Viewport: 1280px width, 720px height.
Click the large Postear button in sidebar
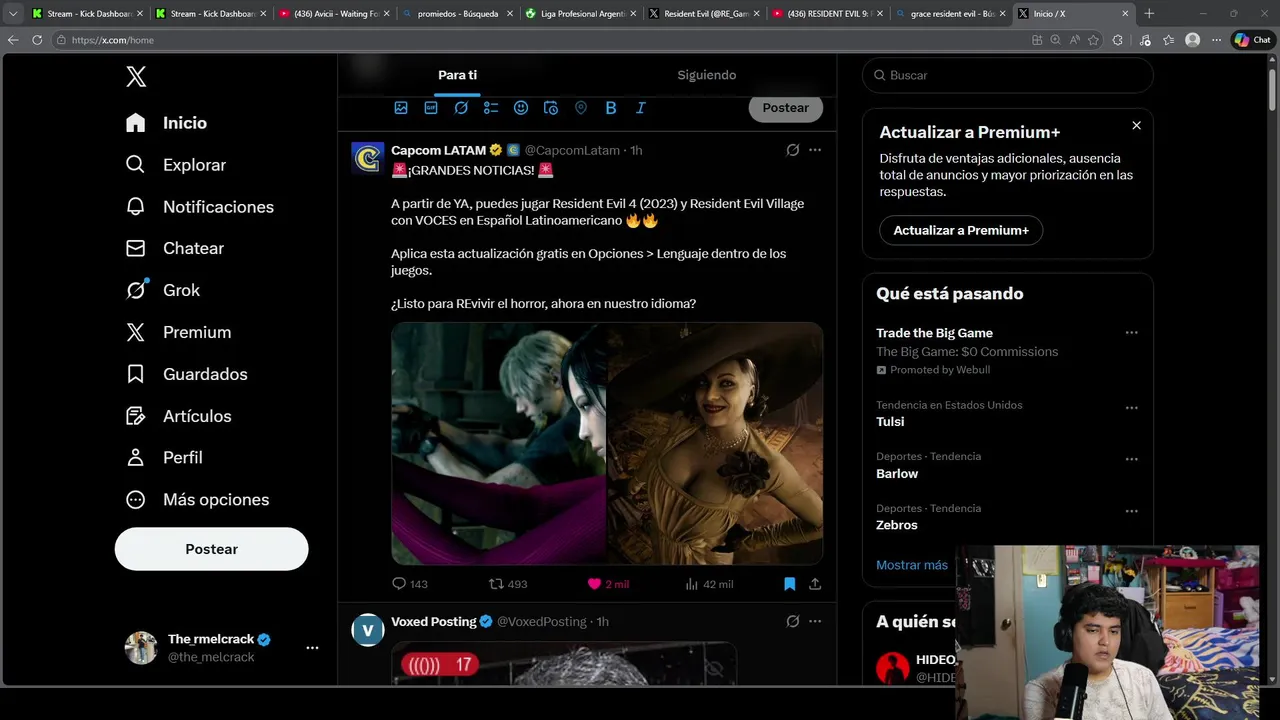212,549
